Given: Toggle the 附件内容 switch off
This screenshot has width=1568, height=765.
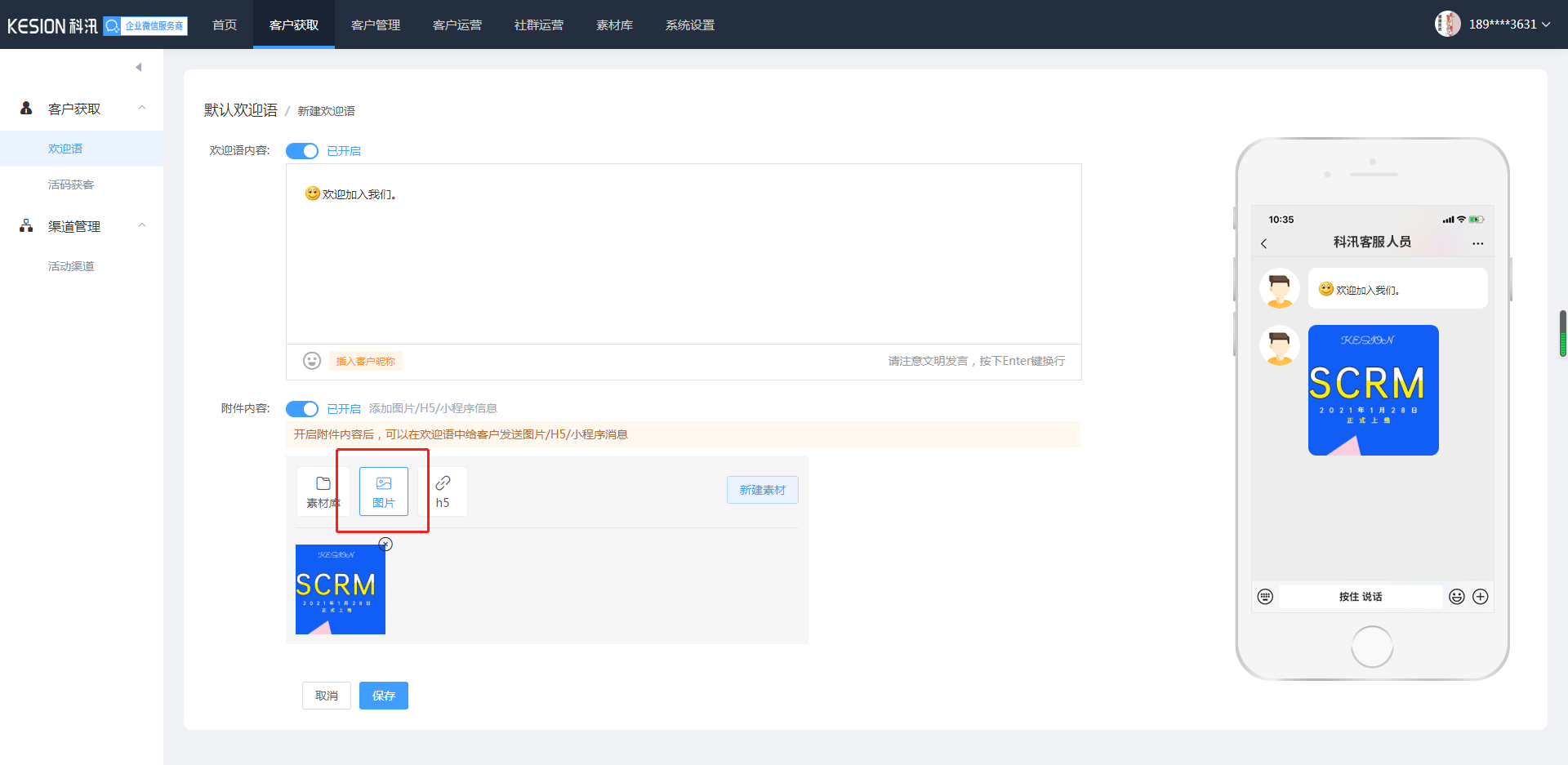Looking at the screenshot, I should click(x=302, y=408).
